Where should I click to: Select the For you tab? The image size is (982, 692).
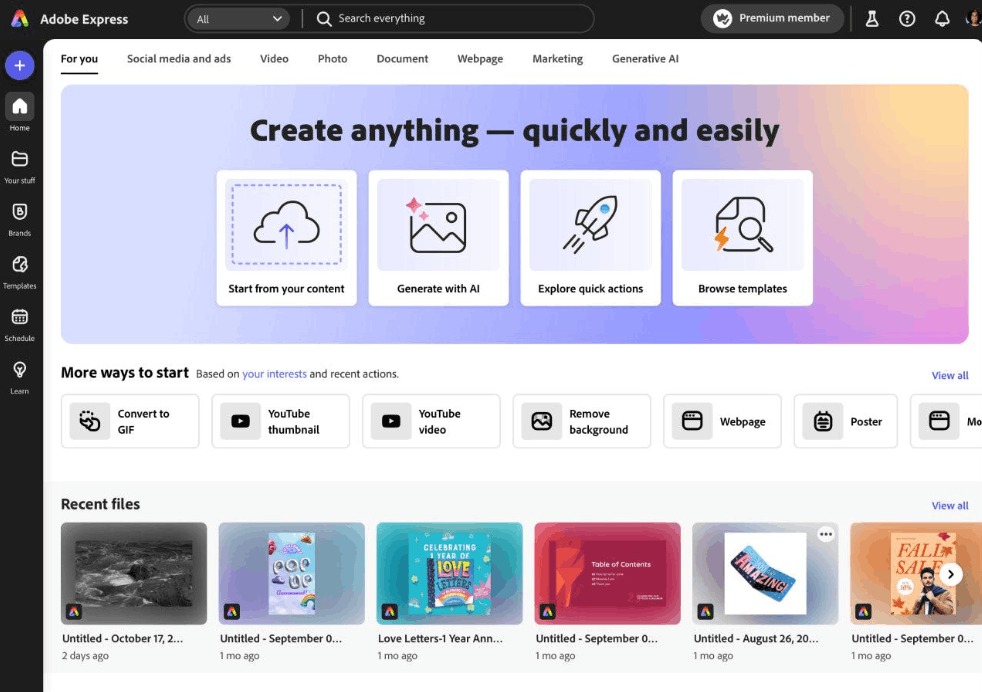click(79, 59)
